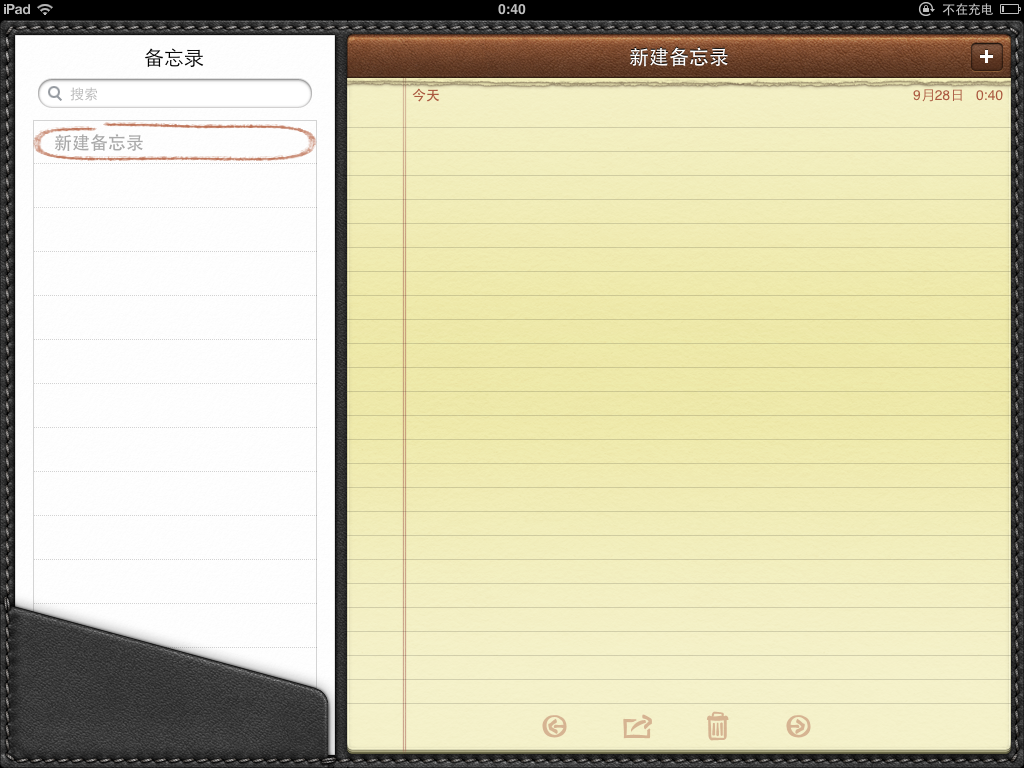
Task: Open the share menu icon
Action: (637, 726)
